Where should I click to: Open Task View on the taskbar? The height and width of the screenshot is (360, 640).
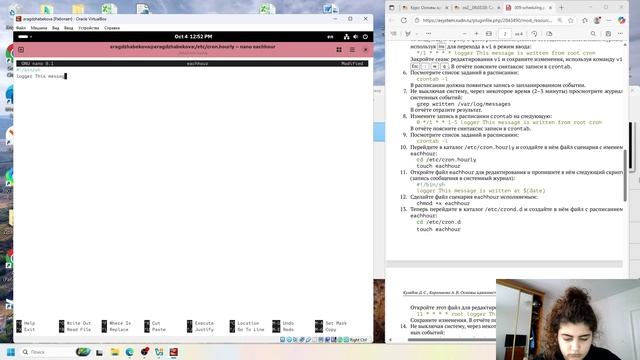pyautogui.click(x=99, y=352)
